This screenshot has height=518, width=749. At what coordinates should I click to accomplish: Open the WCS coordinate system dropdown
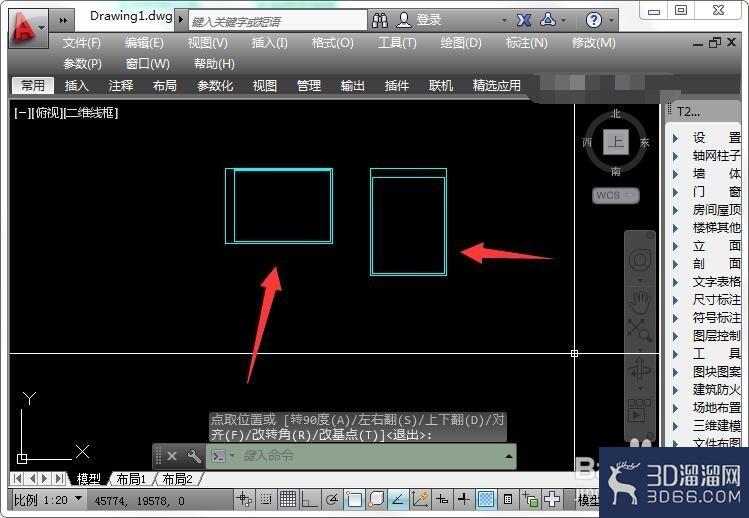pos(615,195)
